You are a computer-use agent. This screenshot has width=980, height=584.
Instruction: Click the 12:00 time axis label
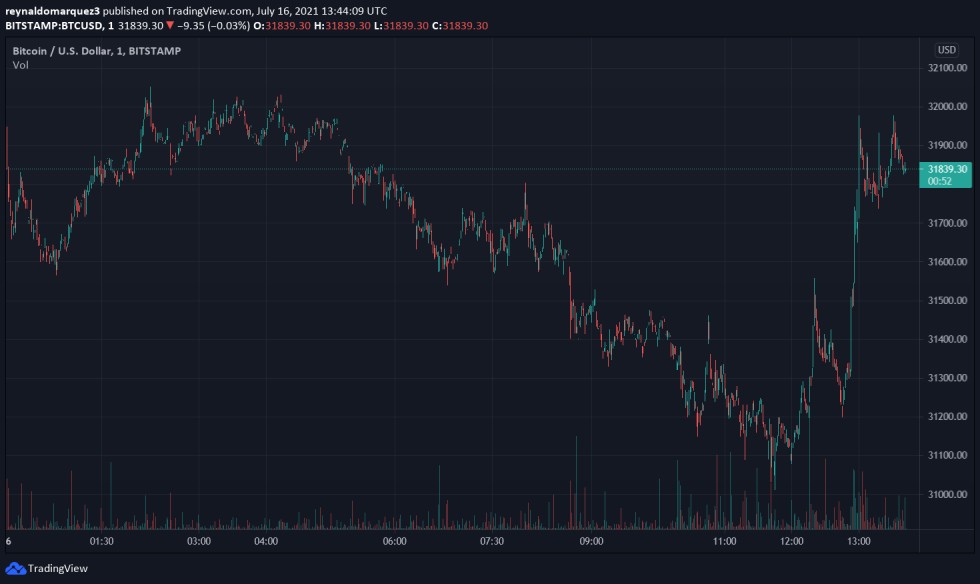[x=792, y=541]
